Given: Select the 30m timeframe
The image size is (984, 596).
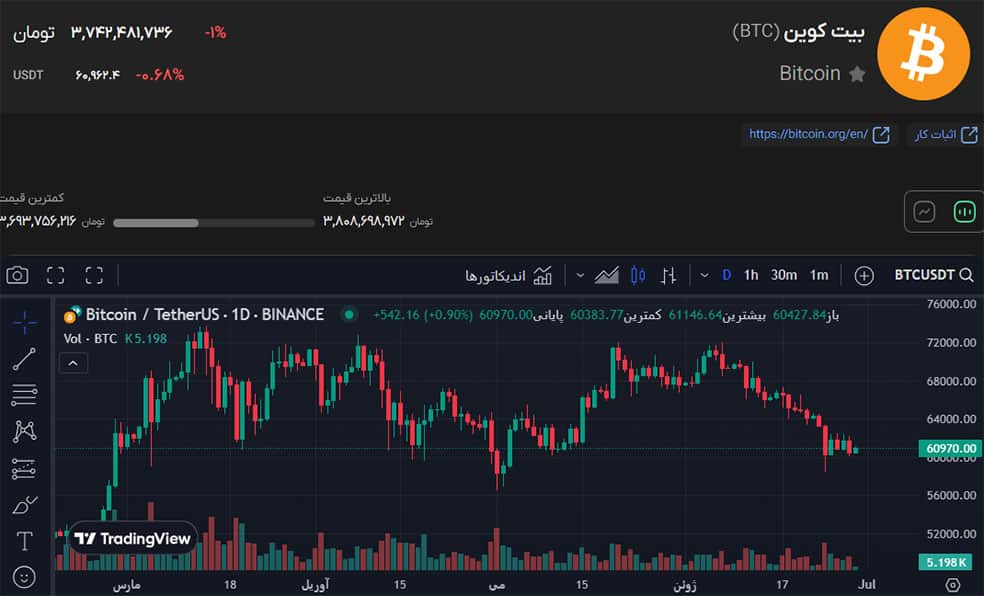Looking at the screenshot, I should click(782, 275).
